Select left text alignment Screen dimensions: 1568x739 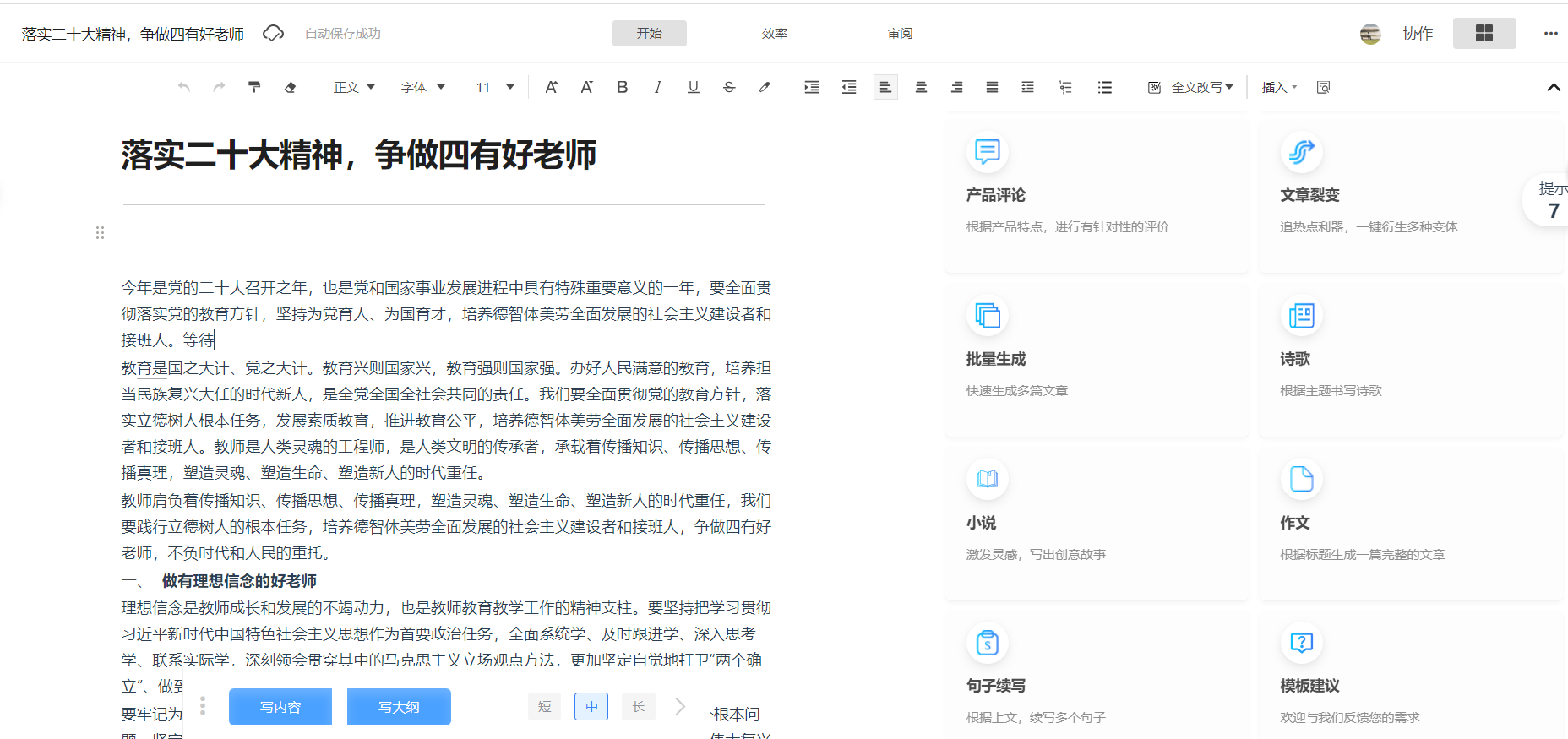click(x=885, y=87)
